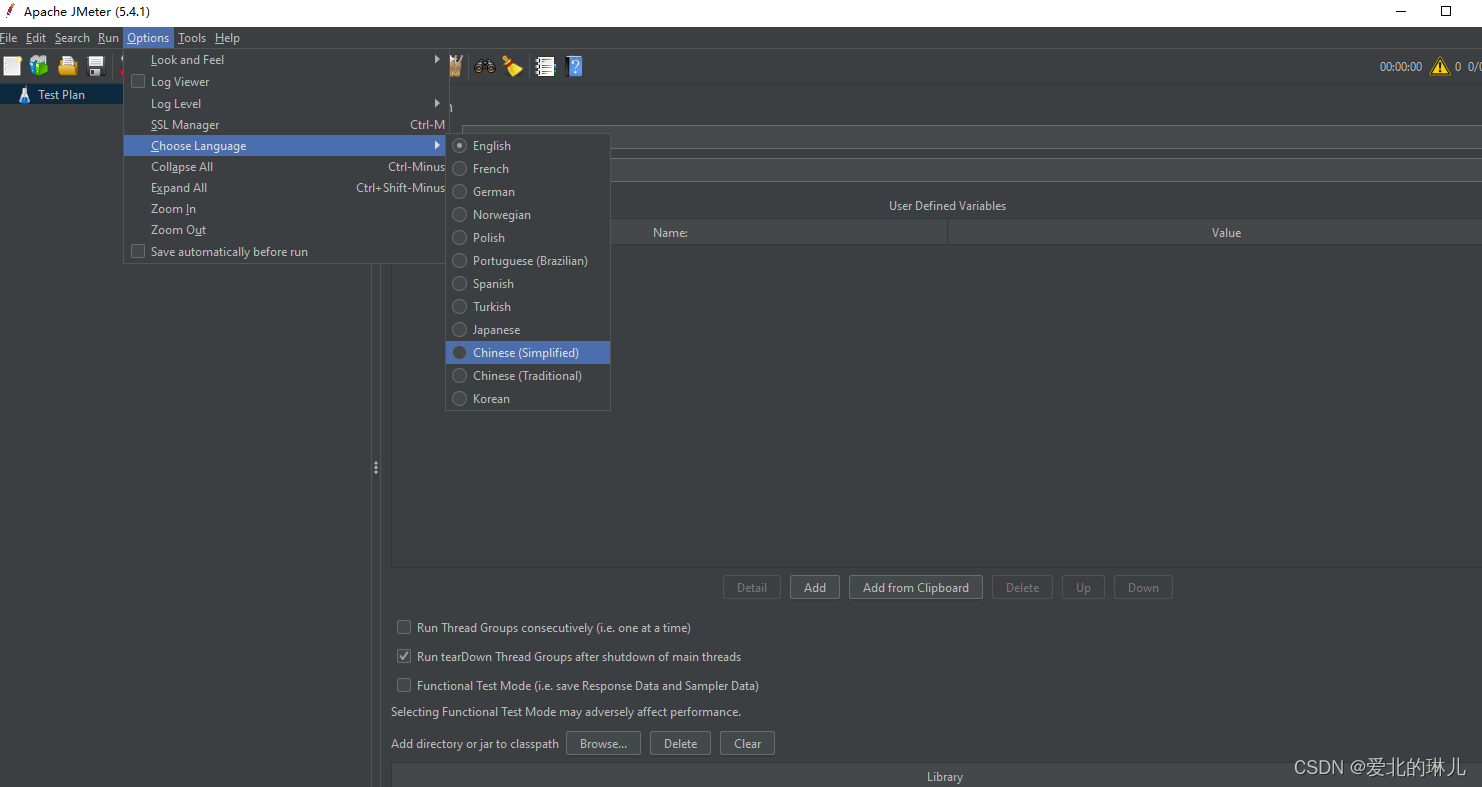
Task: Open SSL Manager from Options menu
Action: click(286, 124)
